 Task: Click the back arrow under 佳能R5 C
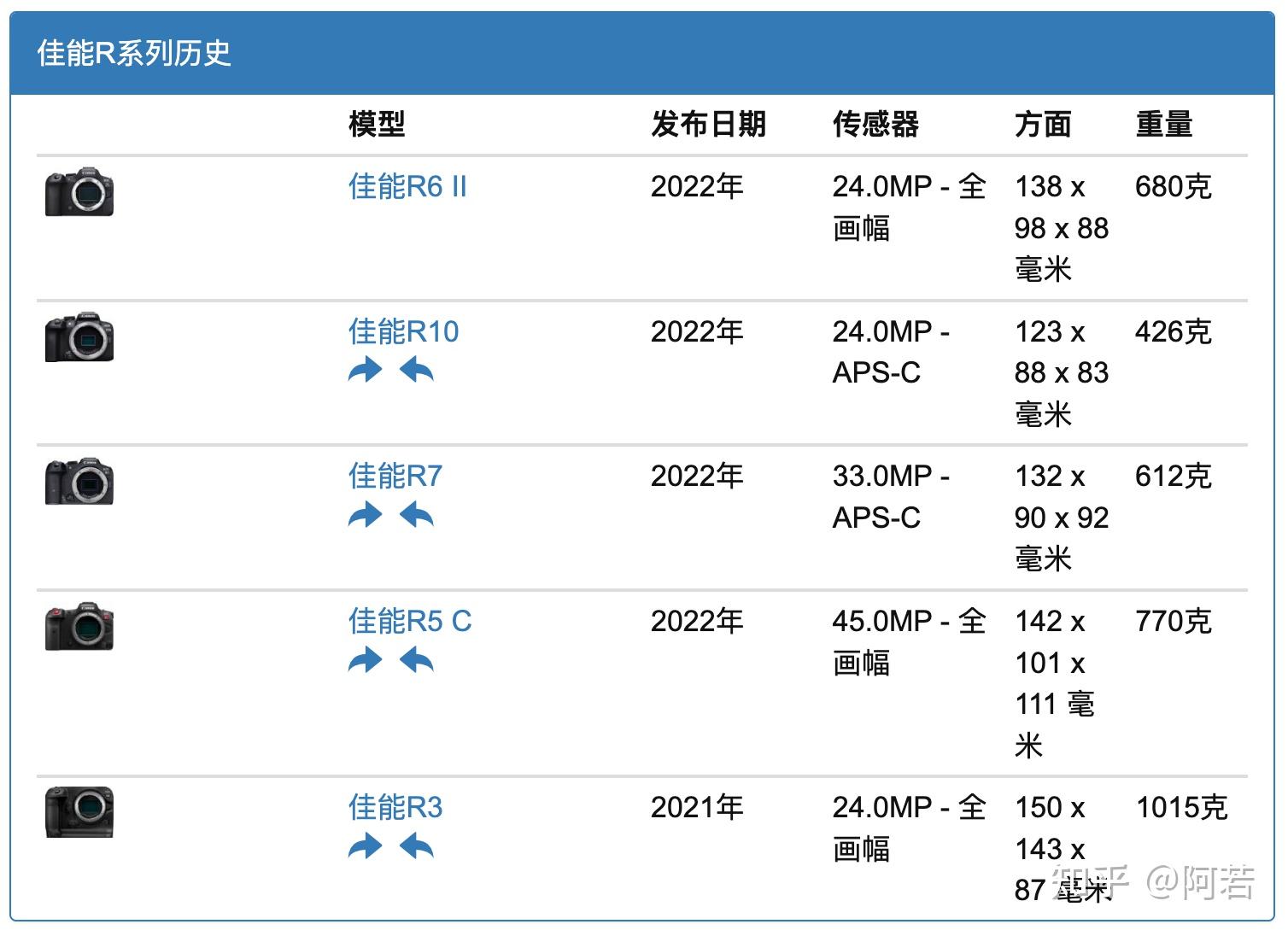pos(417,660)
